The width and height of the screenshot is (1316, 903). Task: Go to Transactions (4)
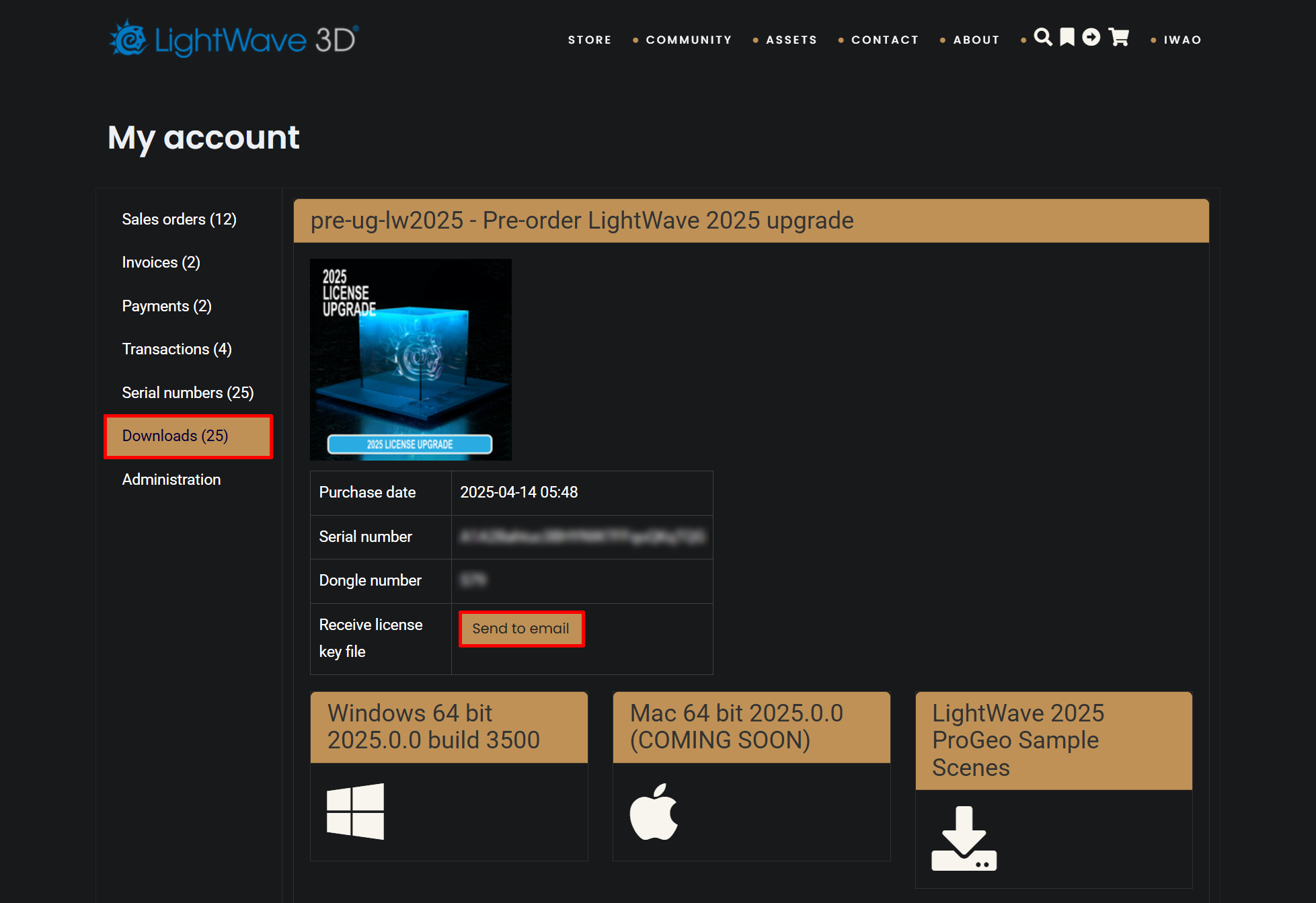177,349
